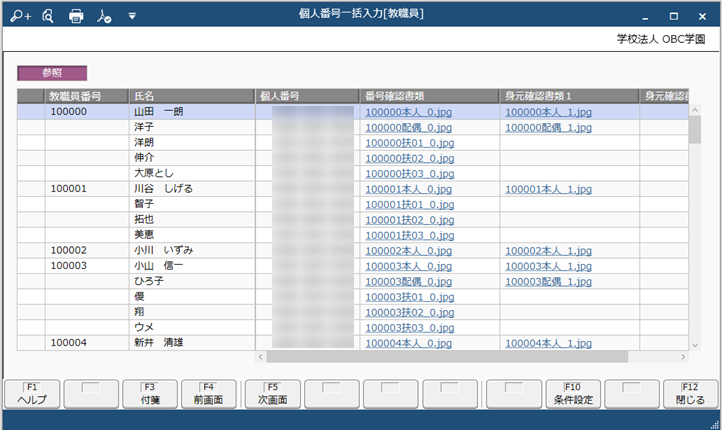Open link 100003本人_0.jpg
Screen dimensions: 722x430
pos(408,266)
